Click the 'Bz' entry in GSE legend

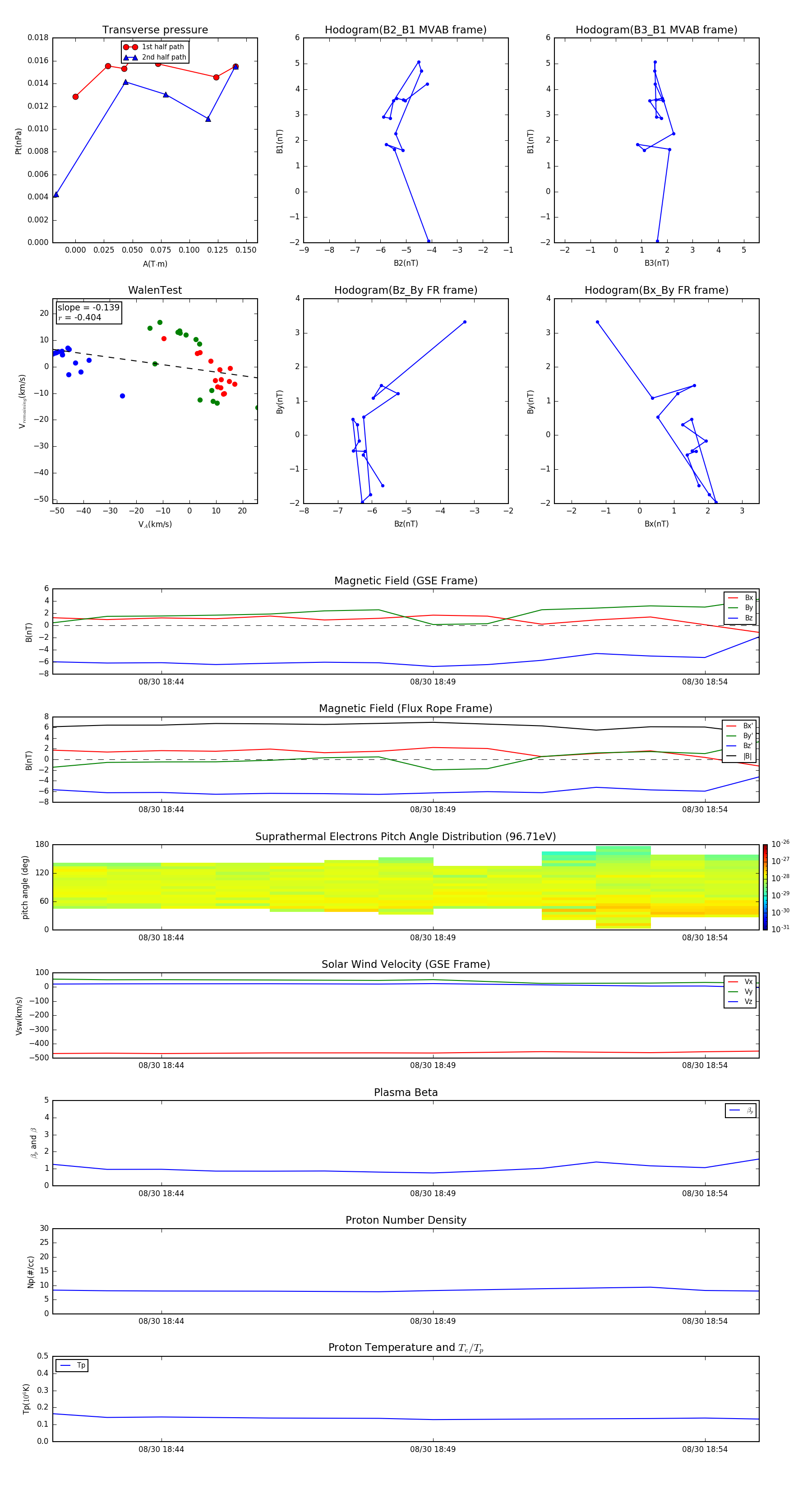pyautogui.click(x=740, y=618)
